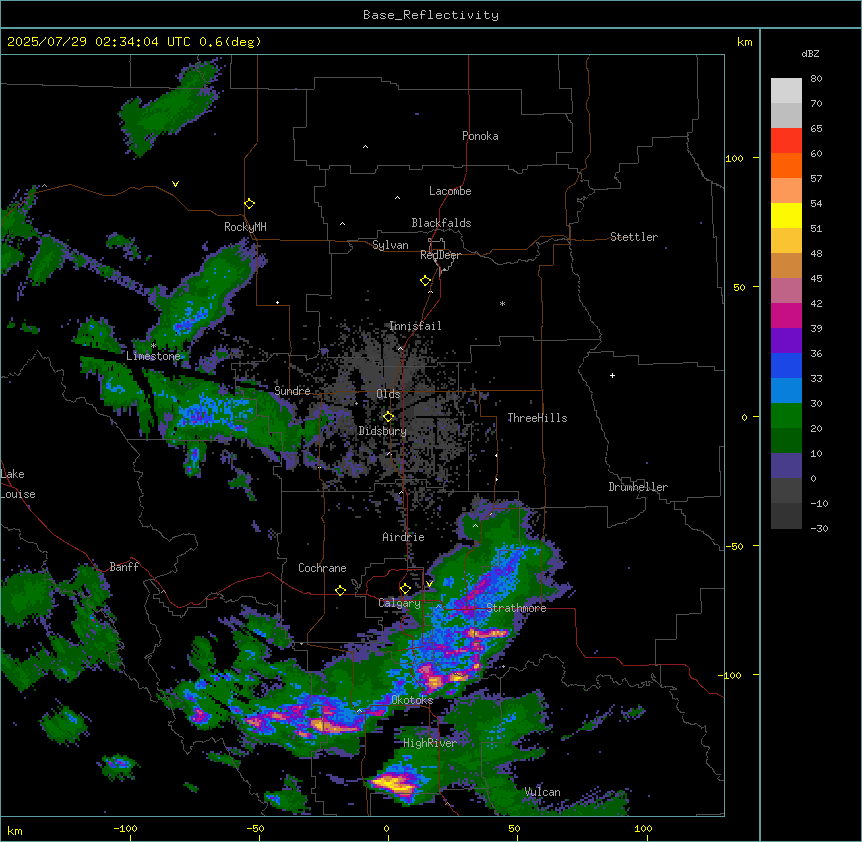Click the Vulcan label

[x=543, y=792]
